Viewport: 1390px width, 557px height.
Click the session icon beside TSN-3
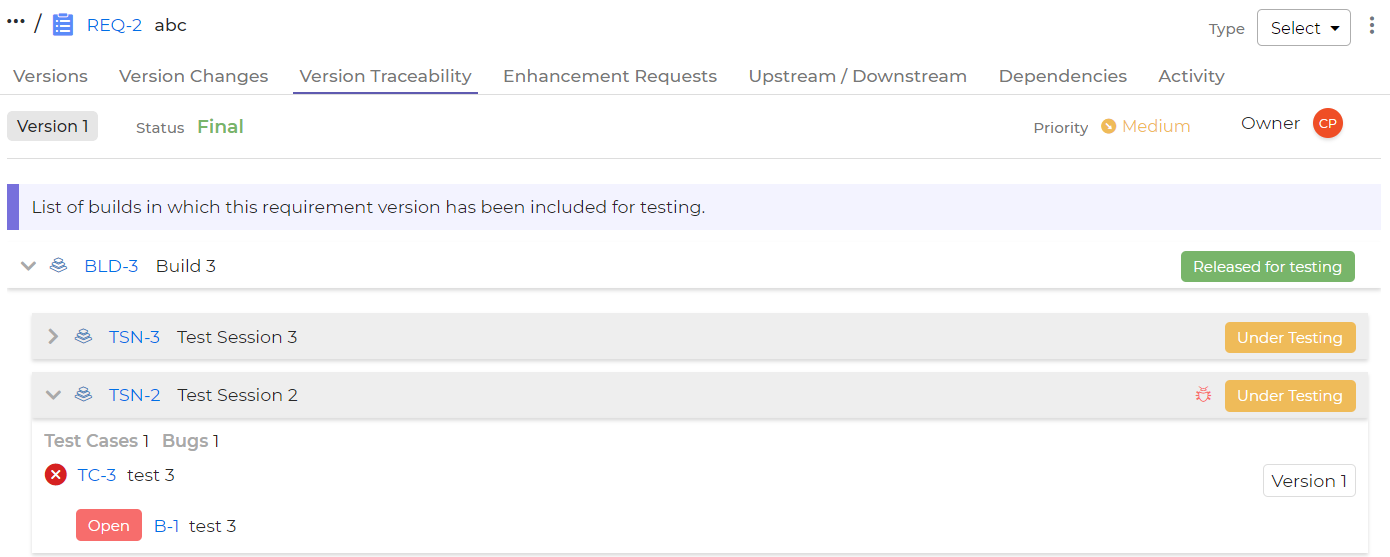pyautogui.click(x=84, y=337)
